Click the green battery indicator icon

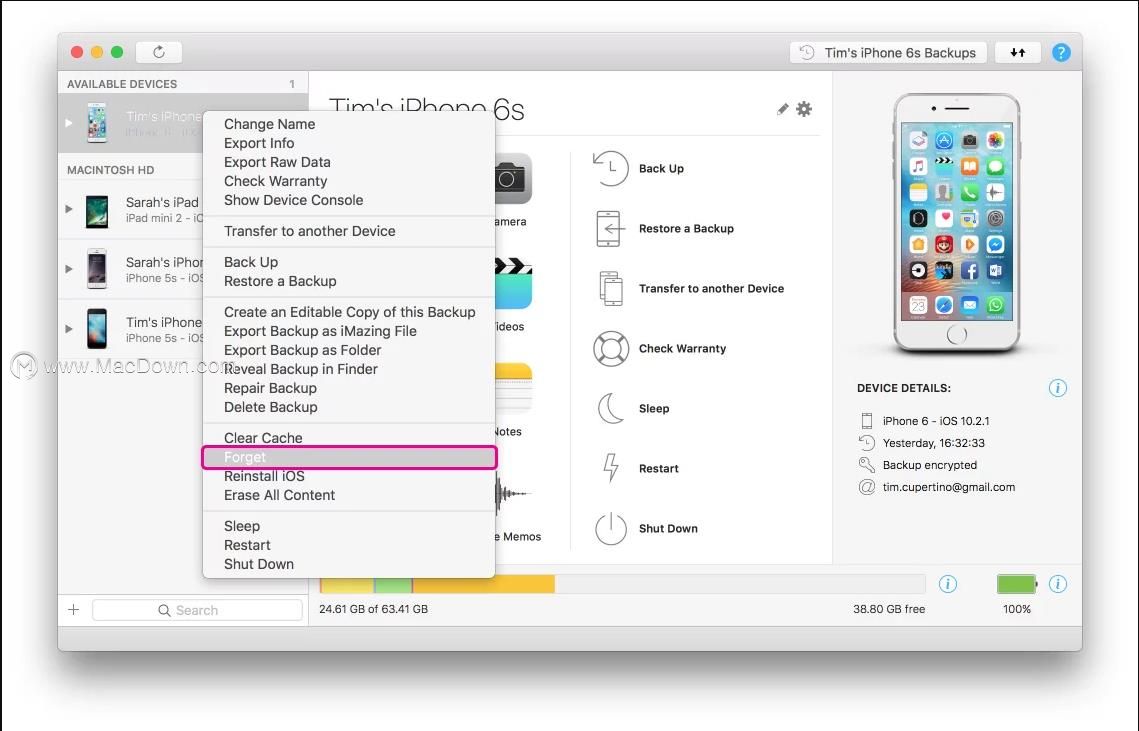1017,583
